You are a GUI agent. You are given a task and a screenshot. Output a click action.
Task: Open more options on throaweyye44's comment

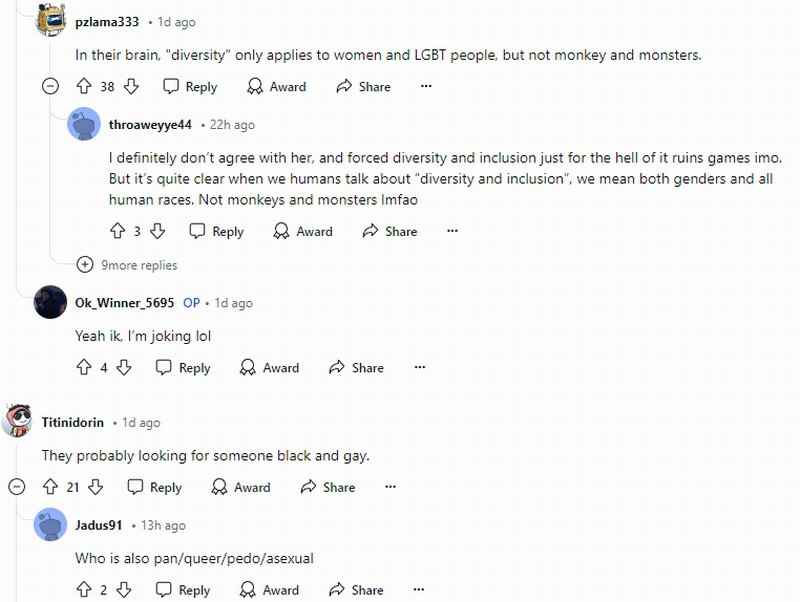click(x=452, y=231)
